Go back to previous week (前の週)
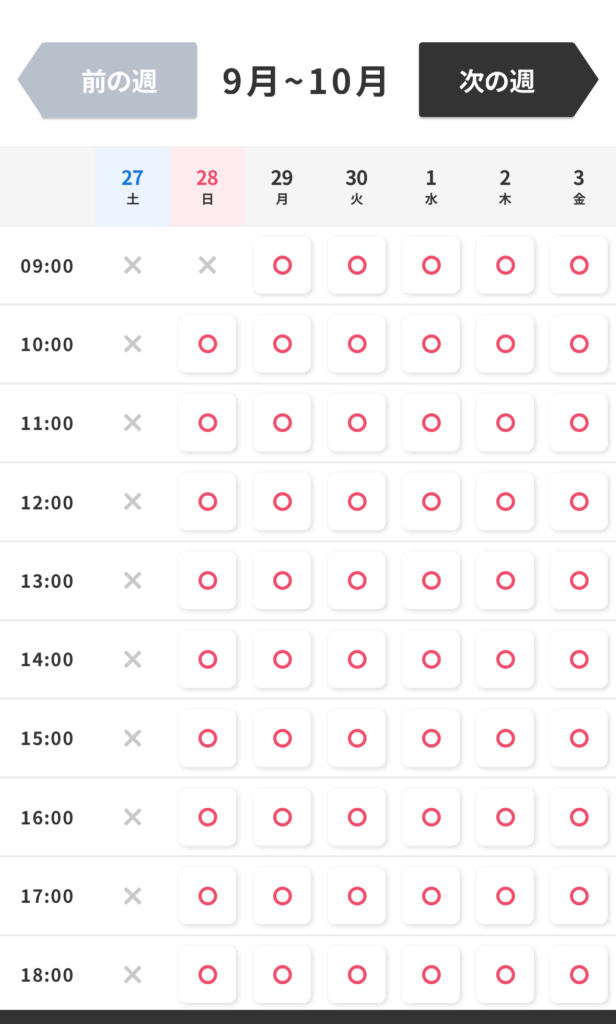 [x=118, y=81]
